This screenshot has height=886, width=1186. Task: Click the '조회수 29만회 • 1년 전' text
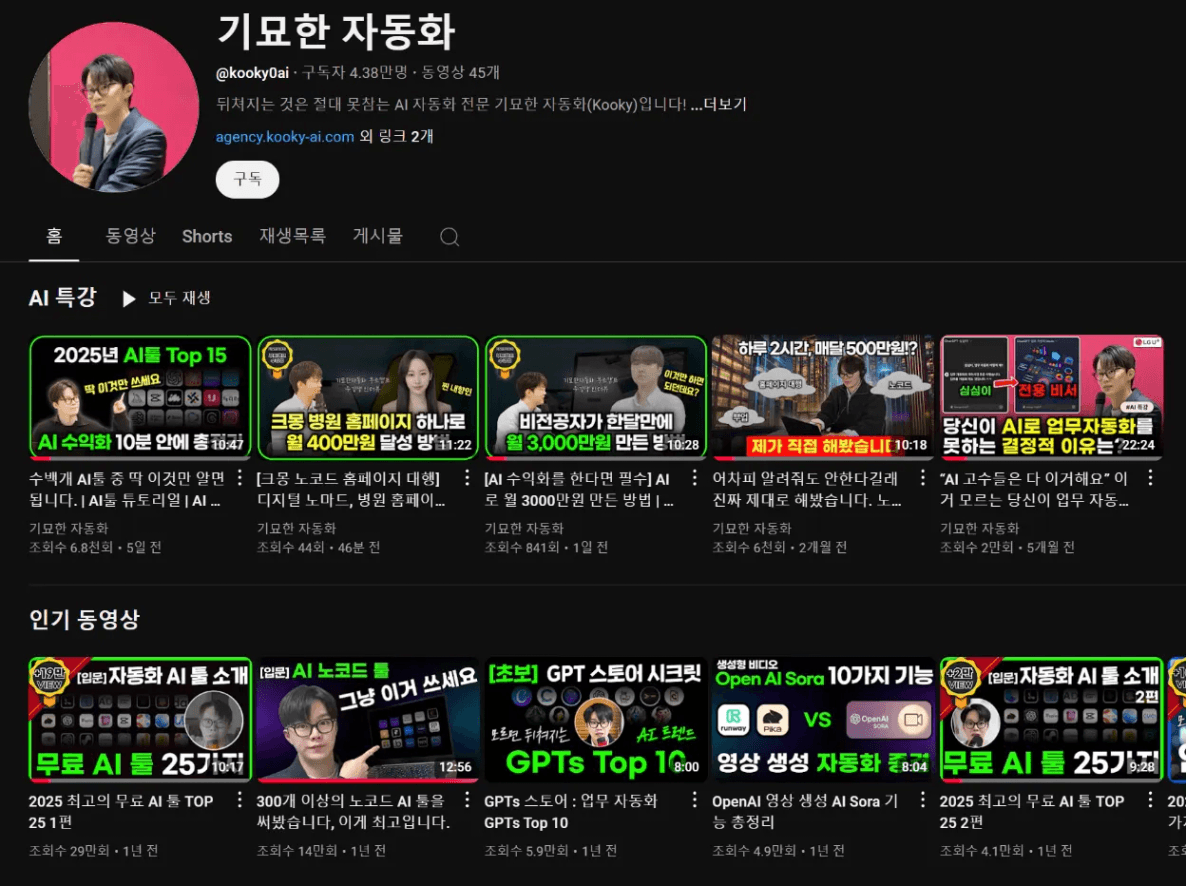pyautogui.click(x=93, y=850)
